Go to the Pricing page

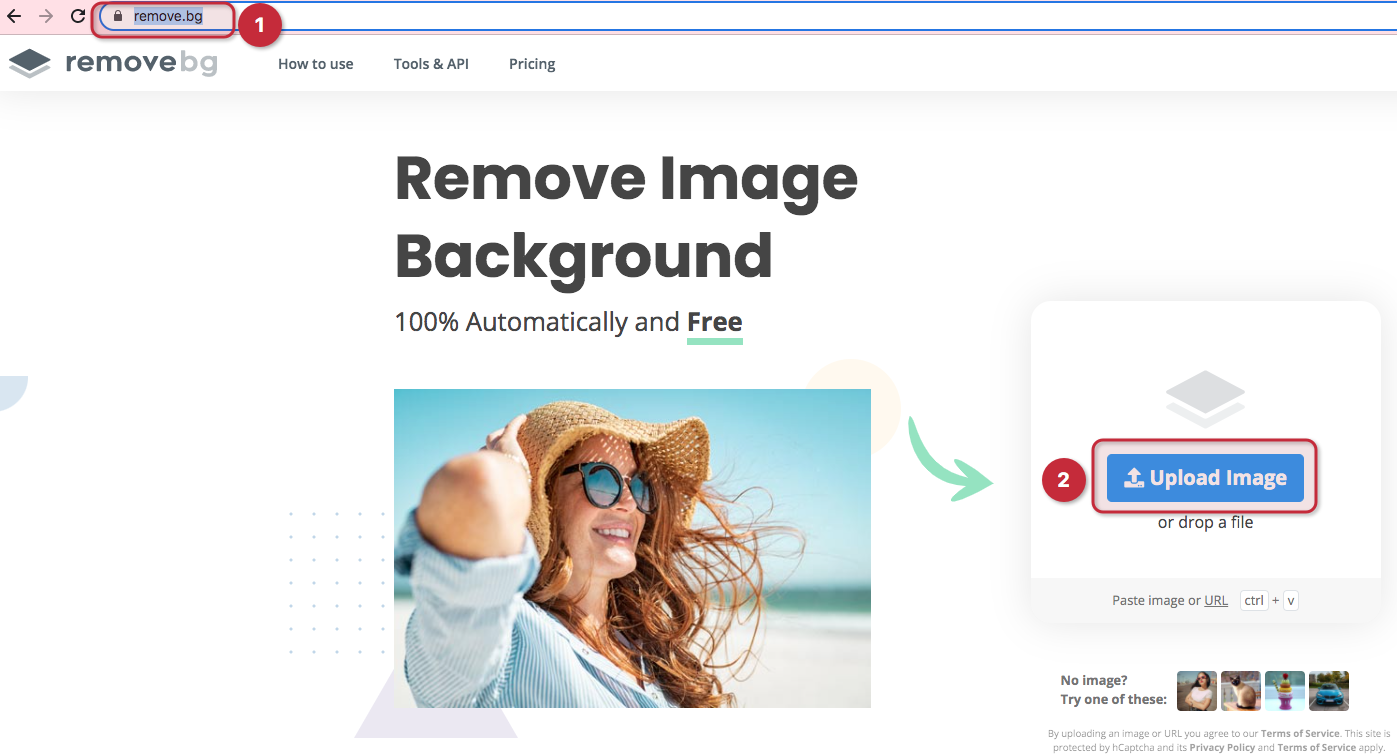(x=532, y=64)
